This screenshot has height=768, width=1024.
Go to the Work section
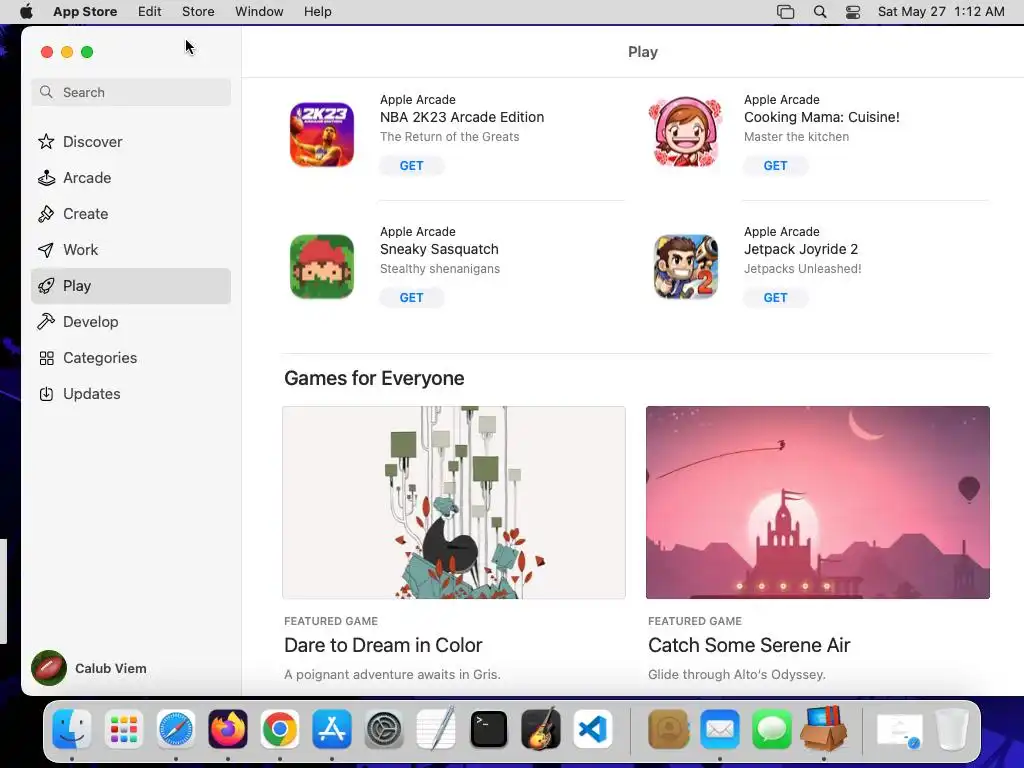coord(131,249)
